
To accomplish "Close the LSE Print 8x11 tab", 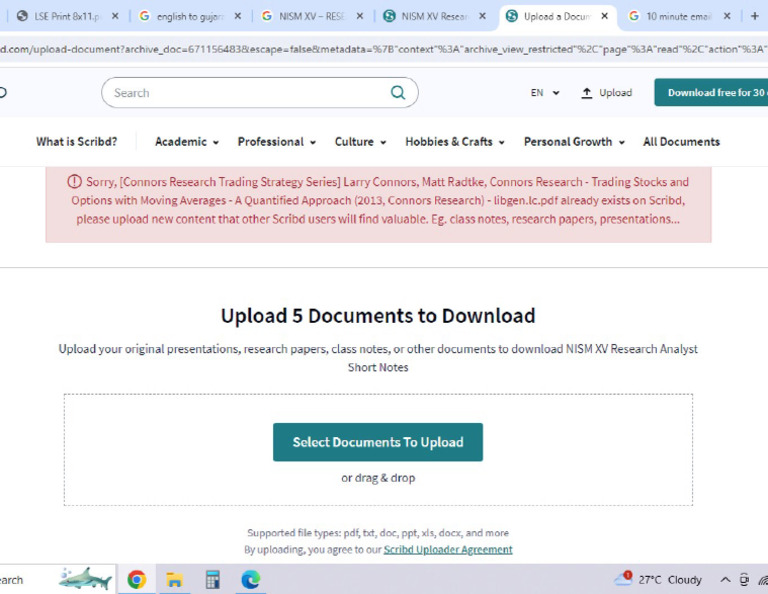I will click(x=115, y=16).
